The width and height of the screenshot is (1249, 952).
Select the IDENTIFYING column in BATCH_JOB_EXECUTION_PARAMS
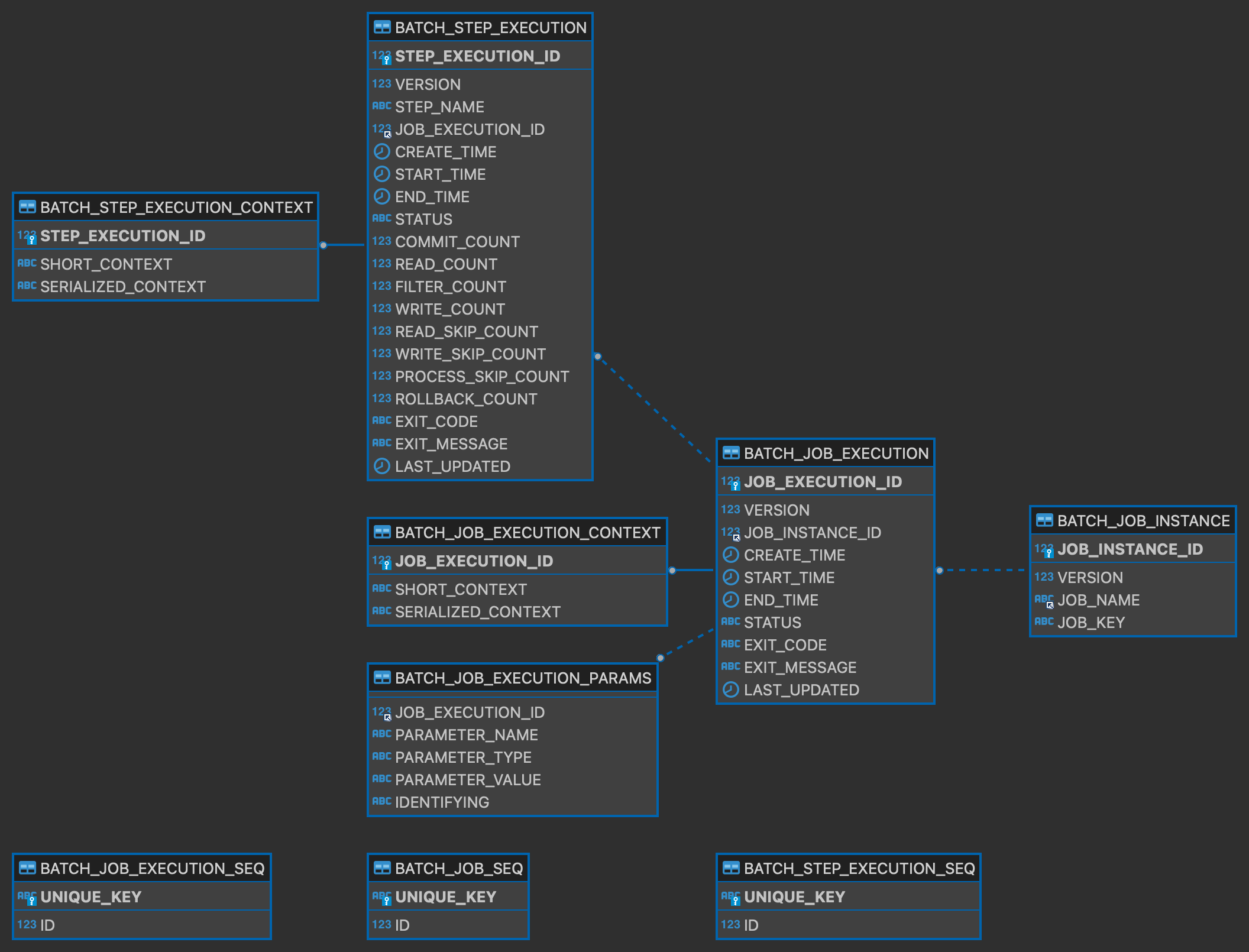tap(442, 802)
